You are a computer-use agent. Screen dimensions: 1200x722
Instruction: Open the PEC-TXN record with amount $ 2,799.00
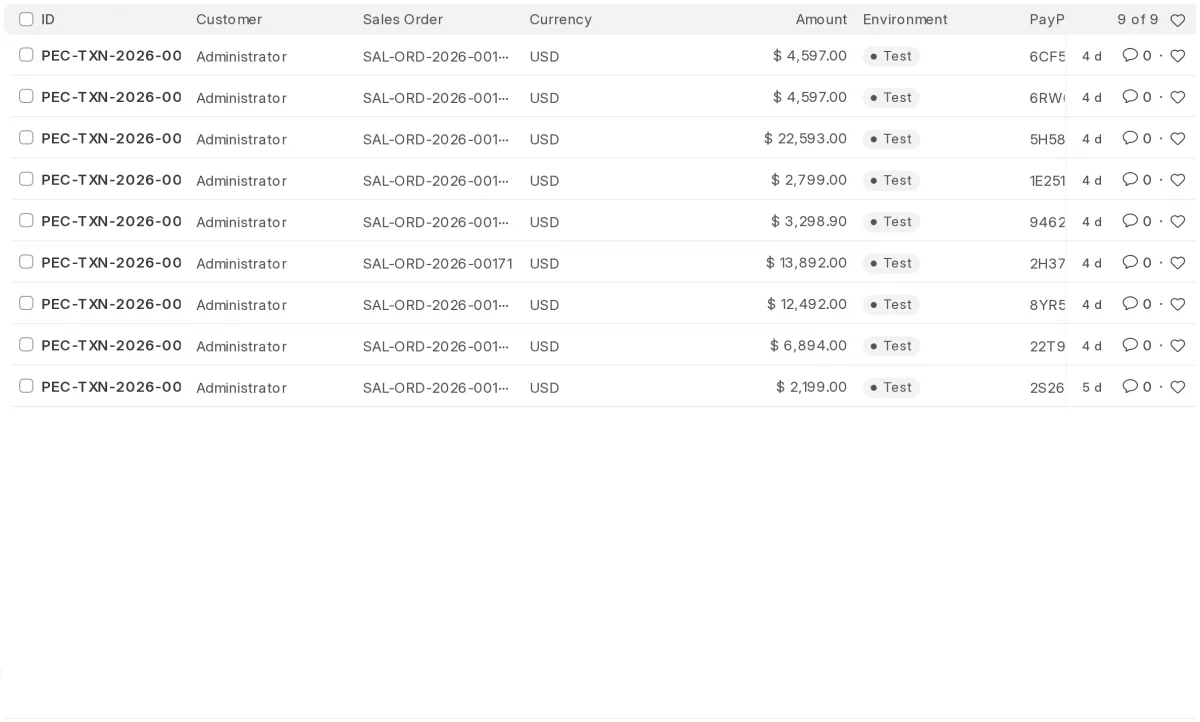click(111, 180)
